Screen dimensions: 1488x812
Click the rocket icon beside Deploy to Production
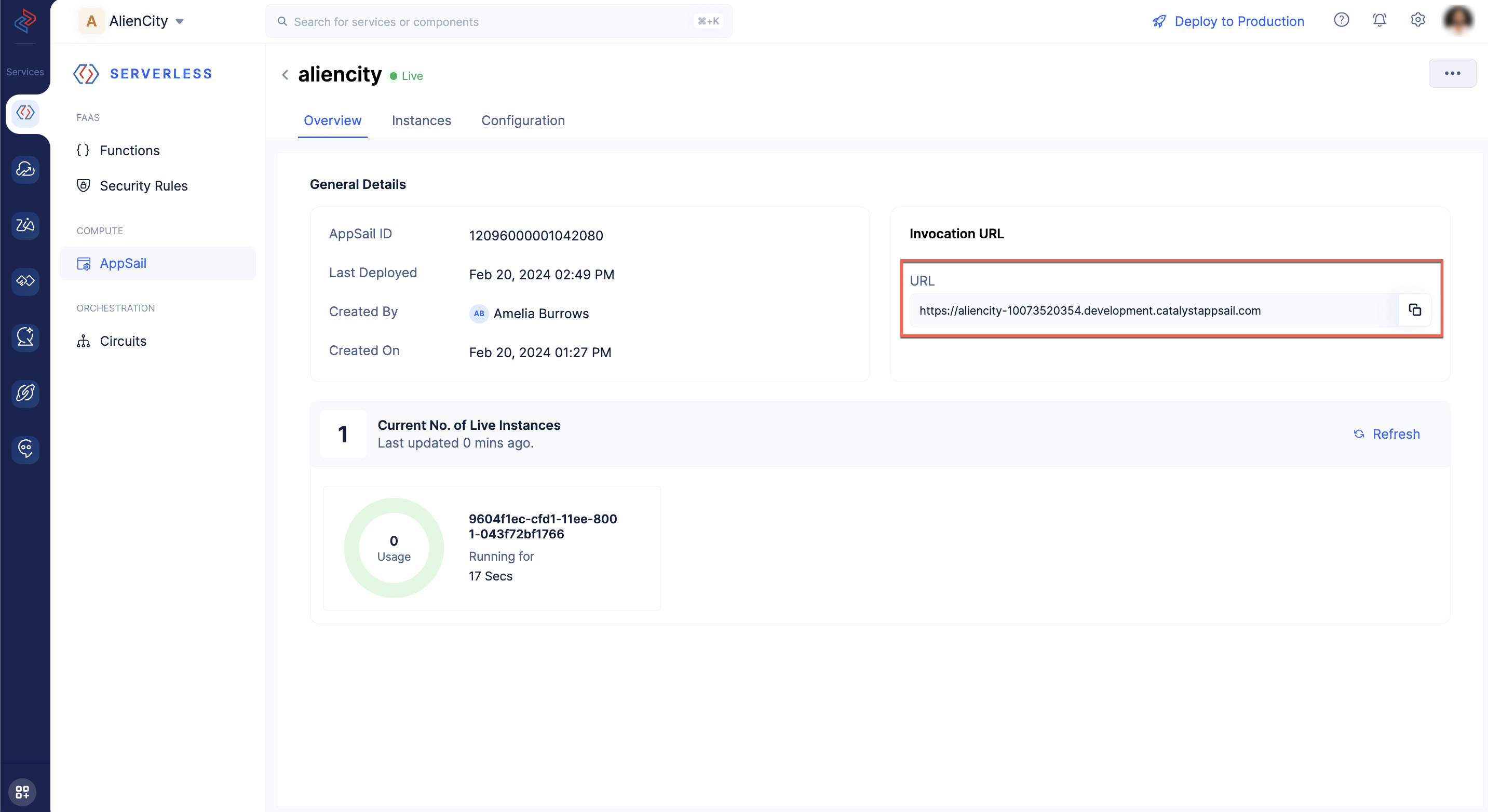click(x=1159, y=21)
